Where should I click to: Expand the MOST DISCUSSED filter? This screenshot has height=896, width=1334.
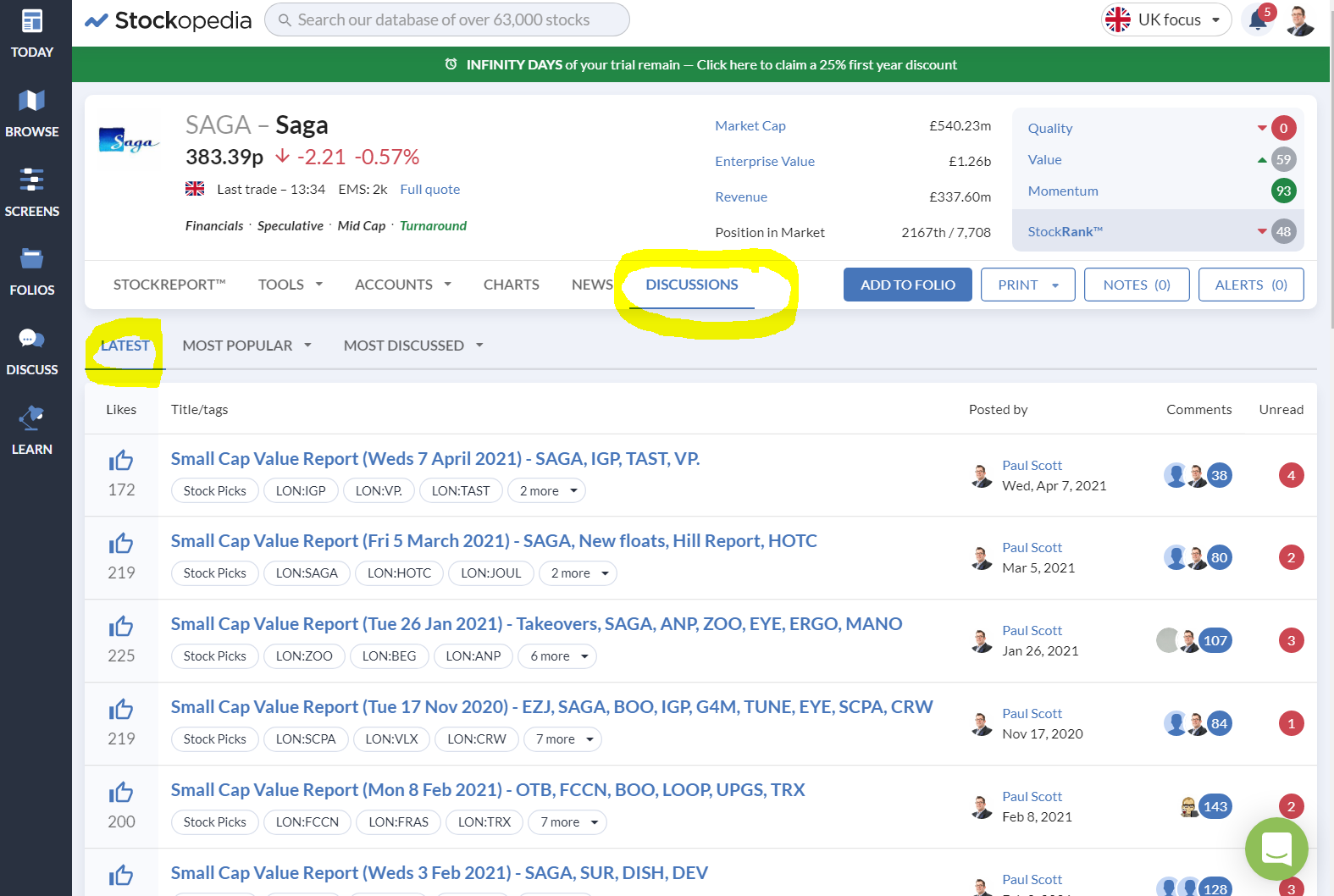413,346
